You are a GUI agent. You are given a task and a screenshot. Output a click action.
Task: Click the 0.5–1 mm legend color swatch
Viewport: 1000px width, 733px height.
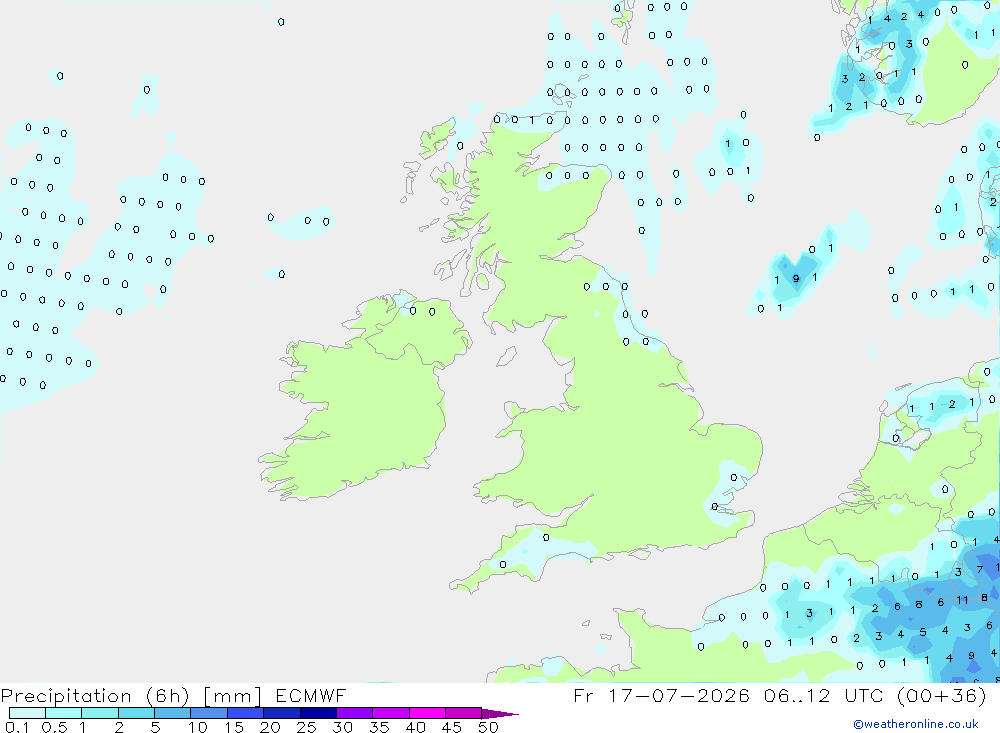(64, 713)
